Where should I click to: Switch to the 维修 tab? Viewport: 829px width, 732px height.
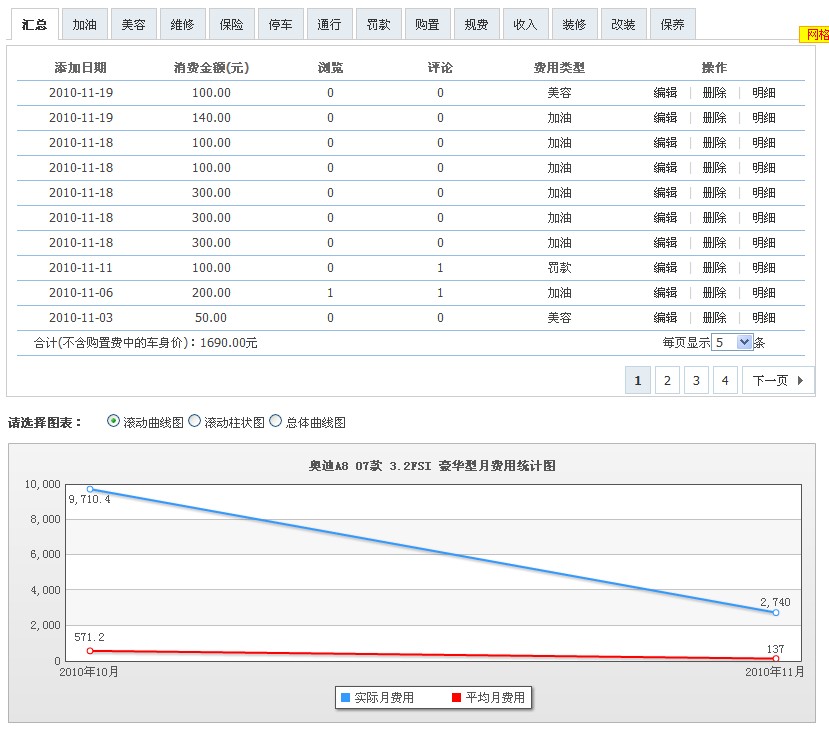click(x=182, y=23)
